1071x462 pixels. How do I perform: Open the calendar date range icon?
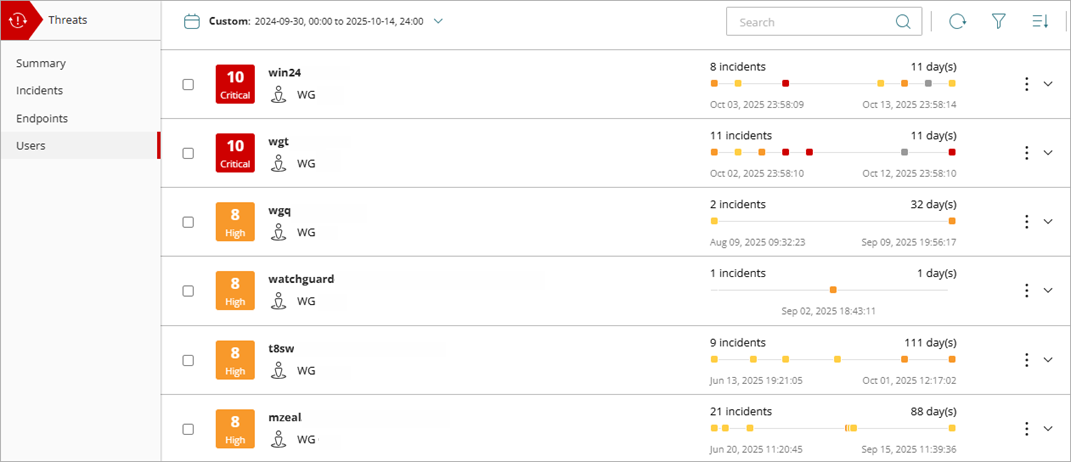tap(192, 21)
